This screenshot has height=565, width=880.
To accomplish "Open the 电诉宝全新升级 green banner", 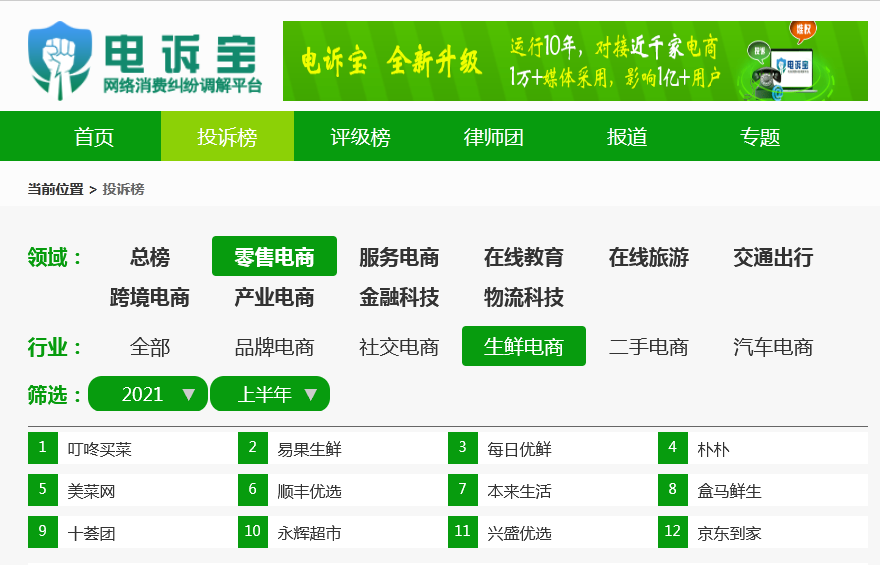I will (x=575, y=61).
